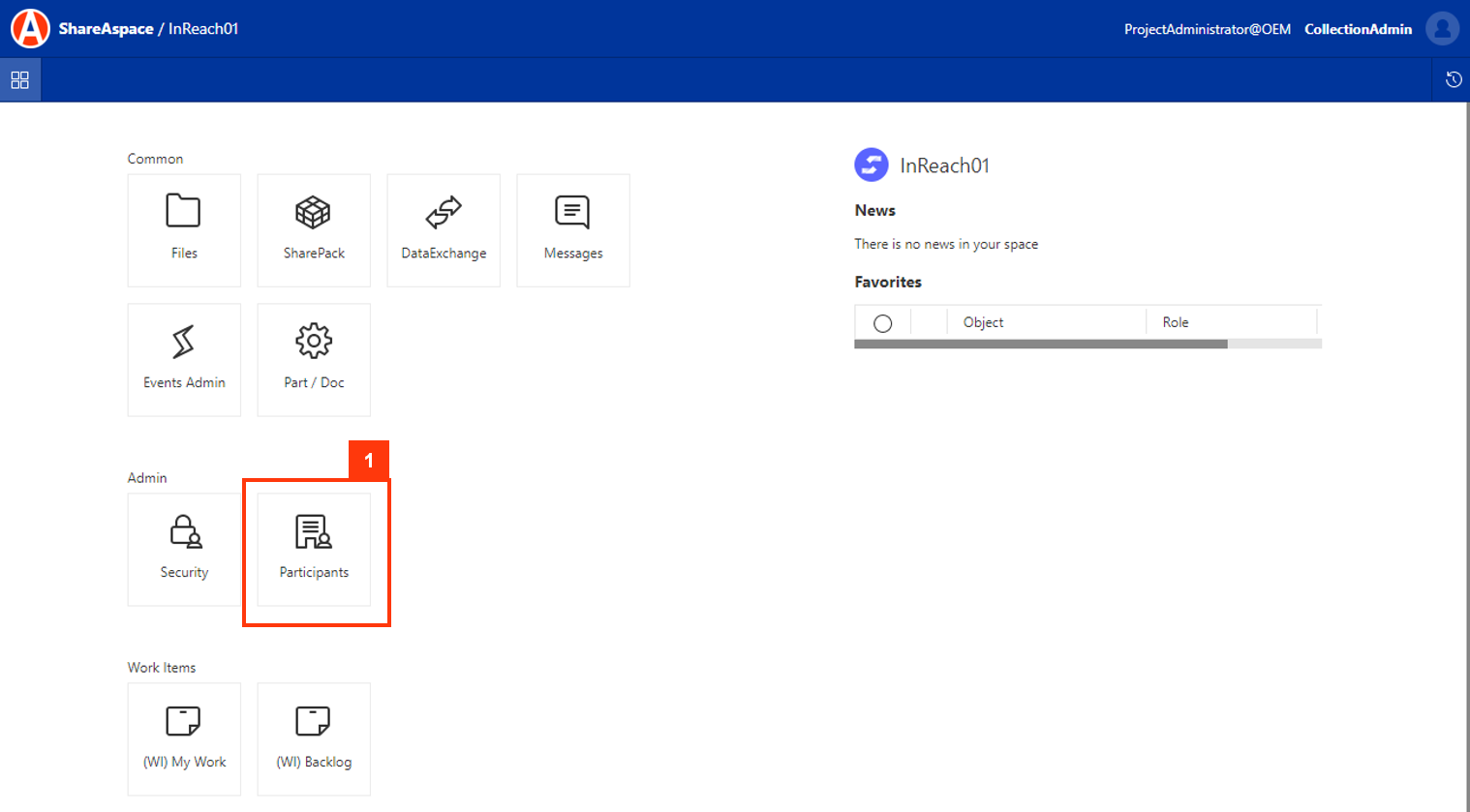
Task: Click the InReach01 space title
Action: [945, 165]
